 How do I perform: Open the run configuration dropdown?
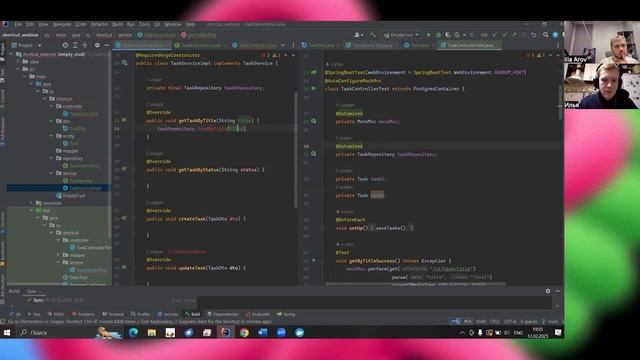pos(401,35)
